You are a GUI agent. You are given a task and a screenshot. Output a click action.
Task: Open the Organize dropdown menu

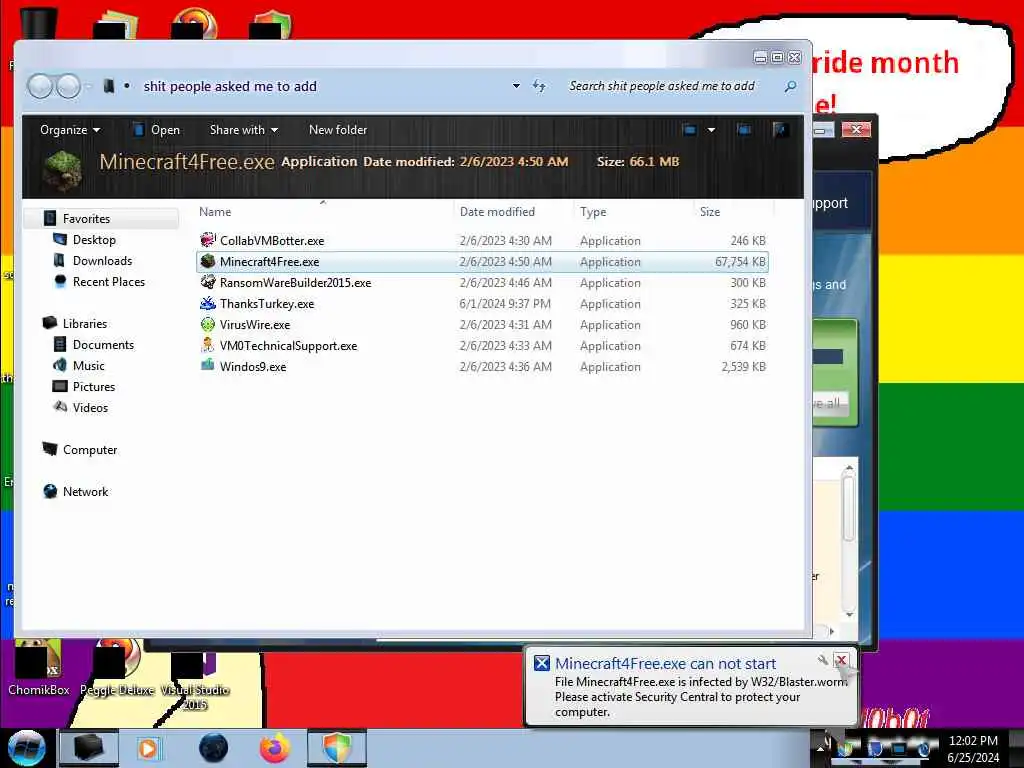tap(70, 130)
